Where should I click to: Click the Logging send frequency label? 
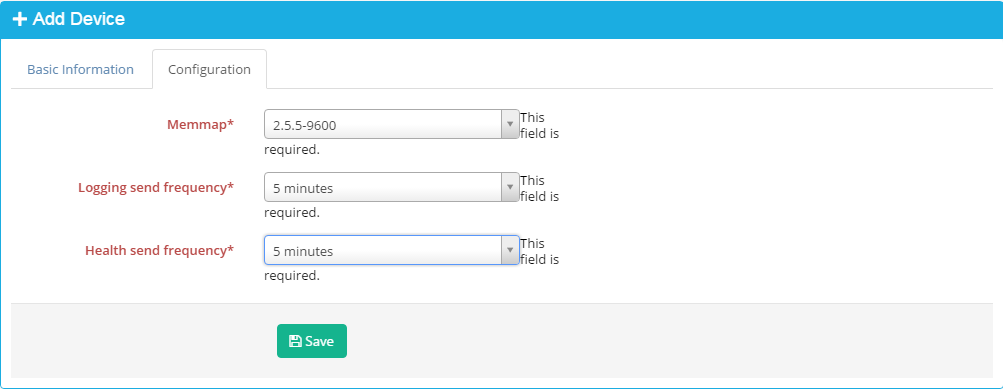(x=156, y=187)
